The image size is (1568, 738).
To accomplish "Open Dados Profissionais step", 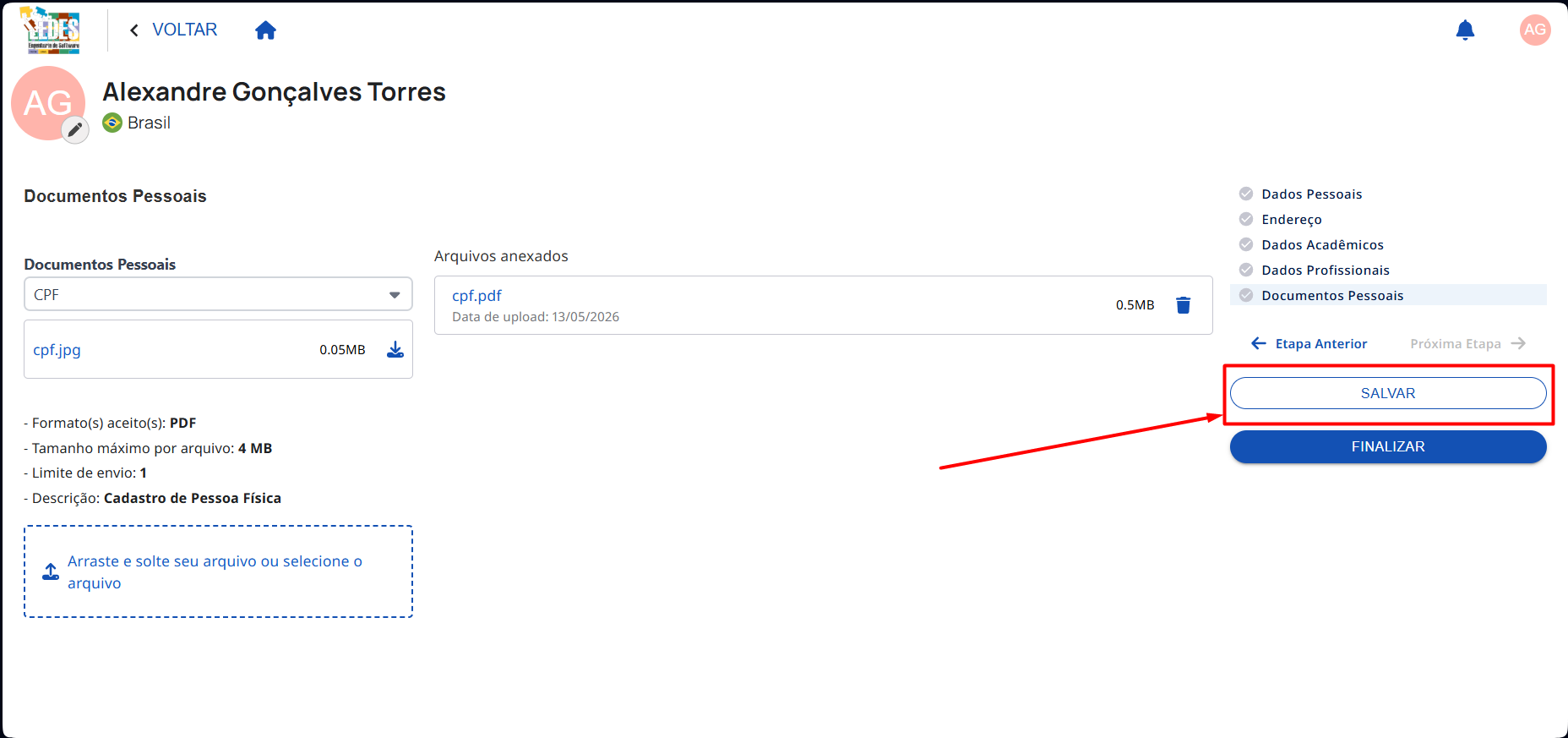I will [x=1325, y=270].
